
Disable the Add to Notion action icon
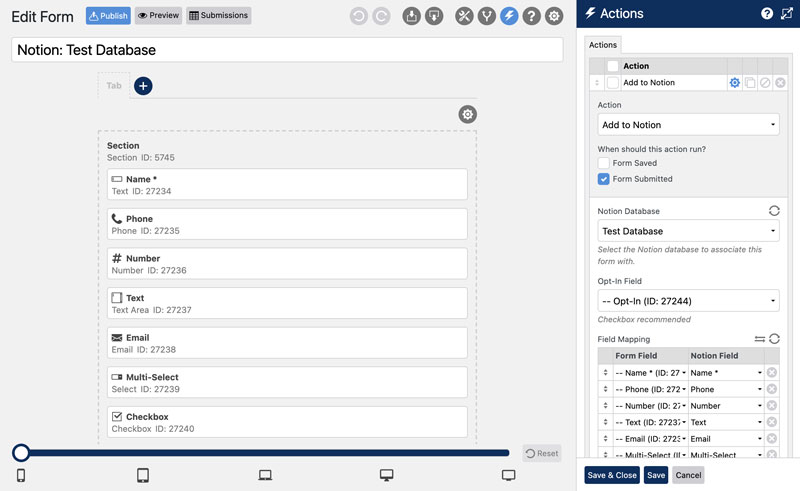(765, 83)
